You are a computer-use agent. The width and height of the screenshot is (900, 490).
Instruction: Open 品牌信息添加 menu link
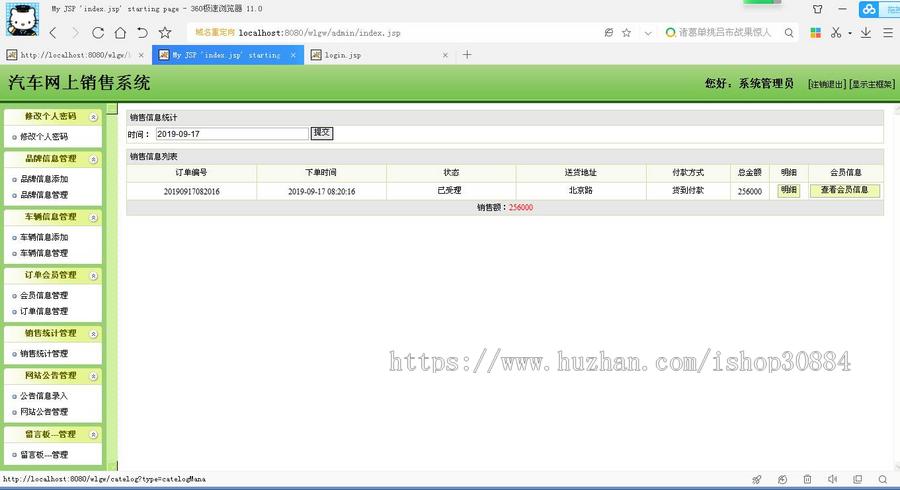(x=44, y=179)
